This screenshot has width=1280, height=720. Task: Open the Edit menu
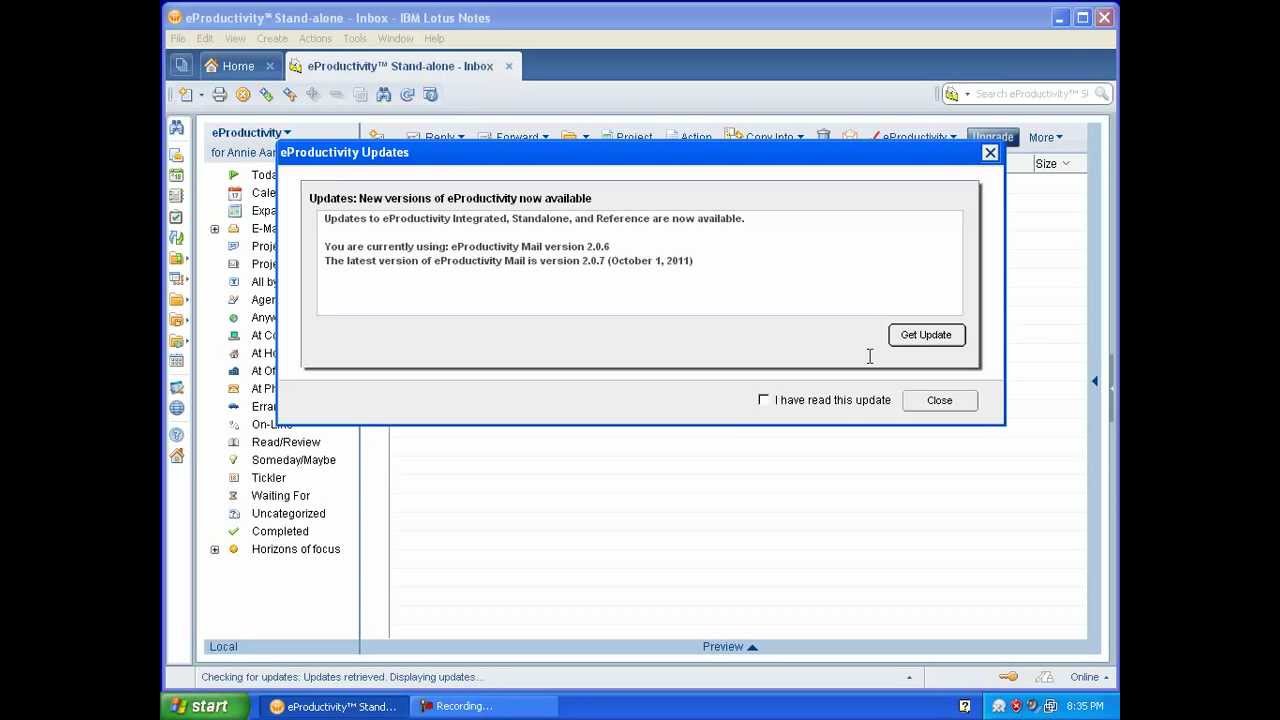(205, 39)
